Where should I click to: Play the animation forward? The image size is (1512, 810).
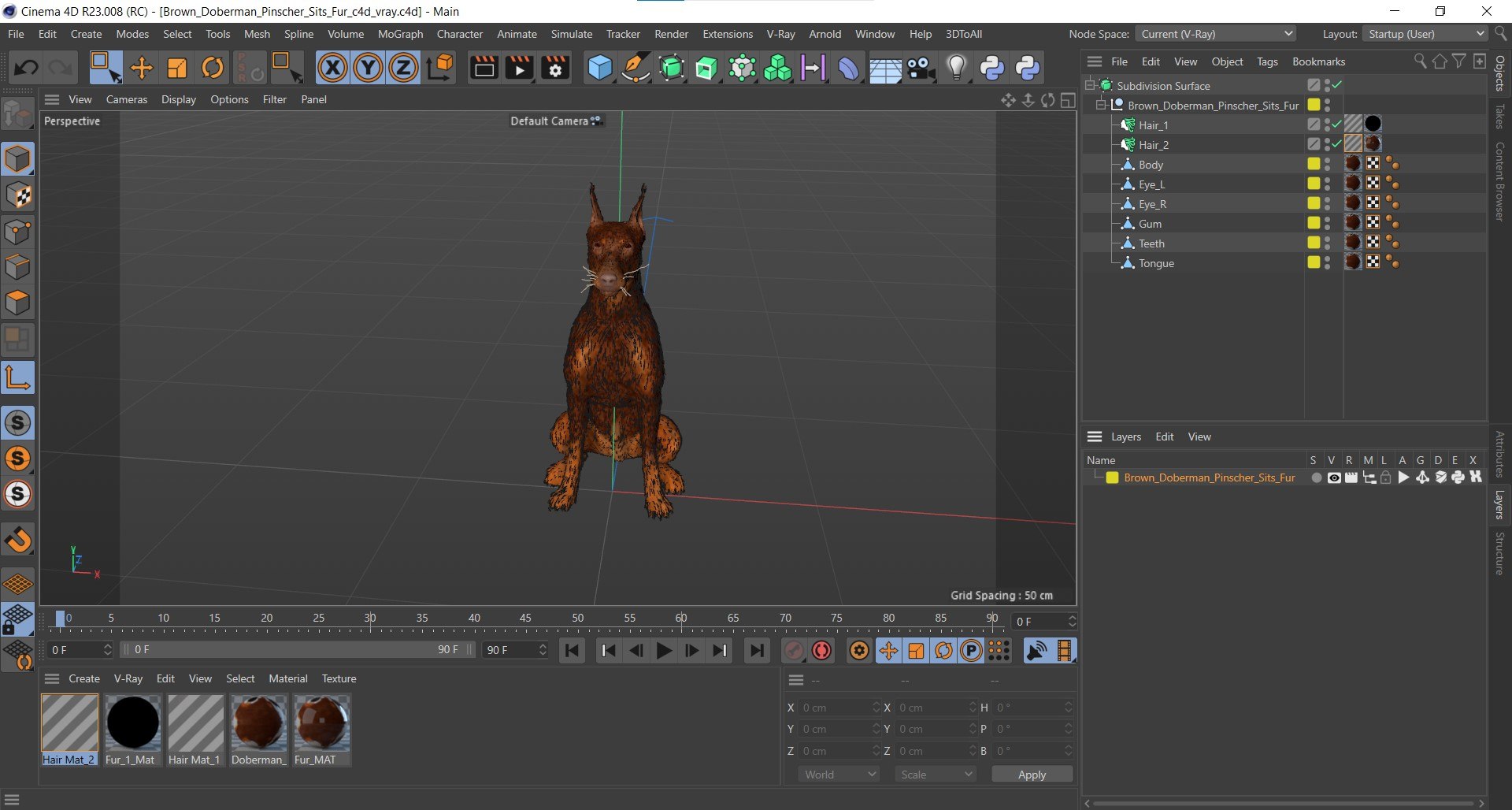pos(664,650)
